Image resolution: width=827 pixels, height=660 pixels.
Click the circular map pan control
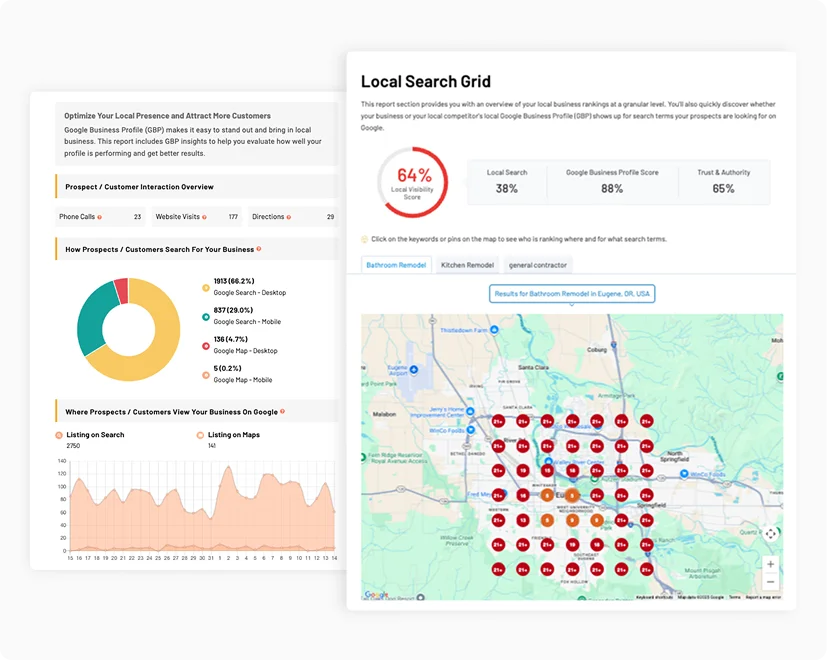click(770, 535)
